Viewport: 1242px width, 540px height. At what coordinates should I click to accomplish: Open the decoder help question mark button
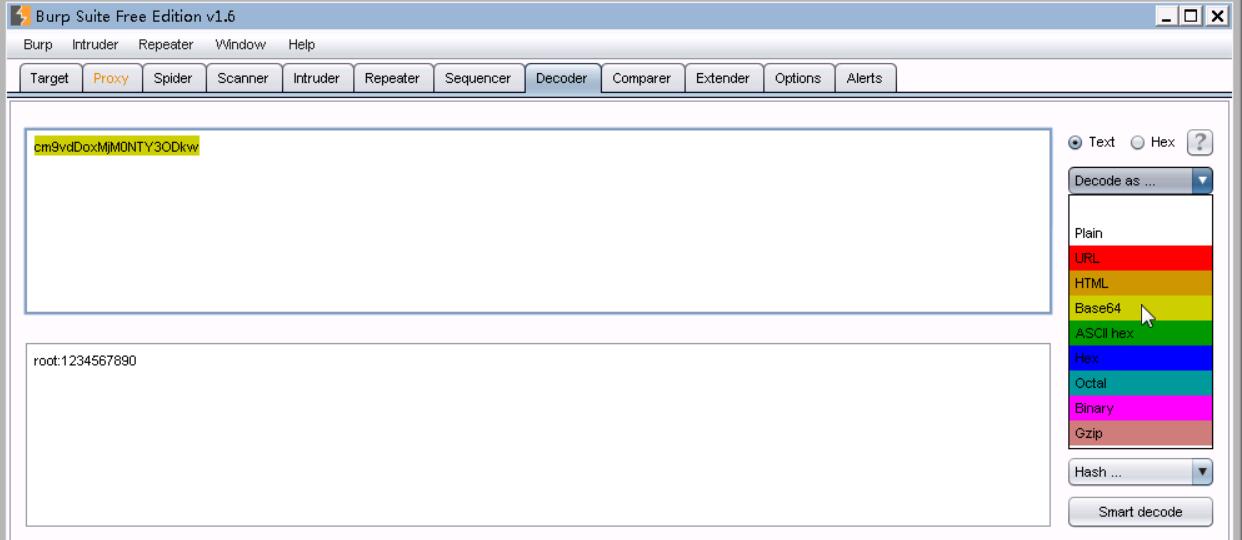pyautogui.click(x=1201, y=142)
